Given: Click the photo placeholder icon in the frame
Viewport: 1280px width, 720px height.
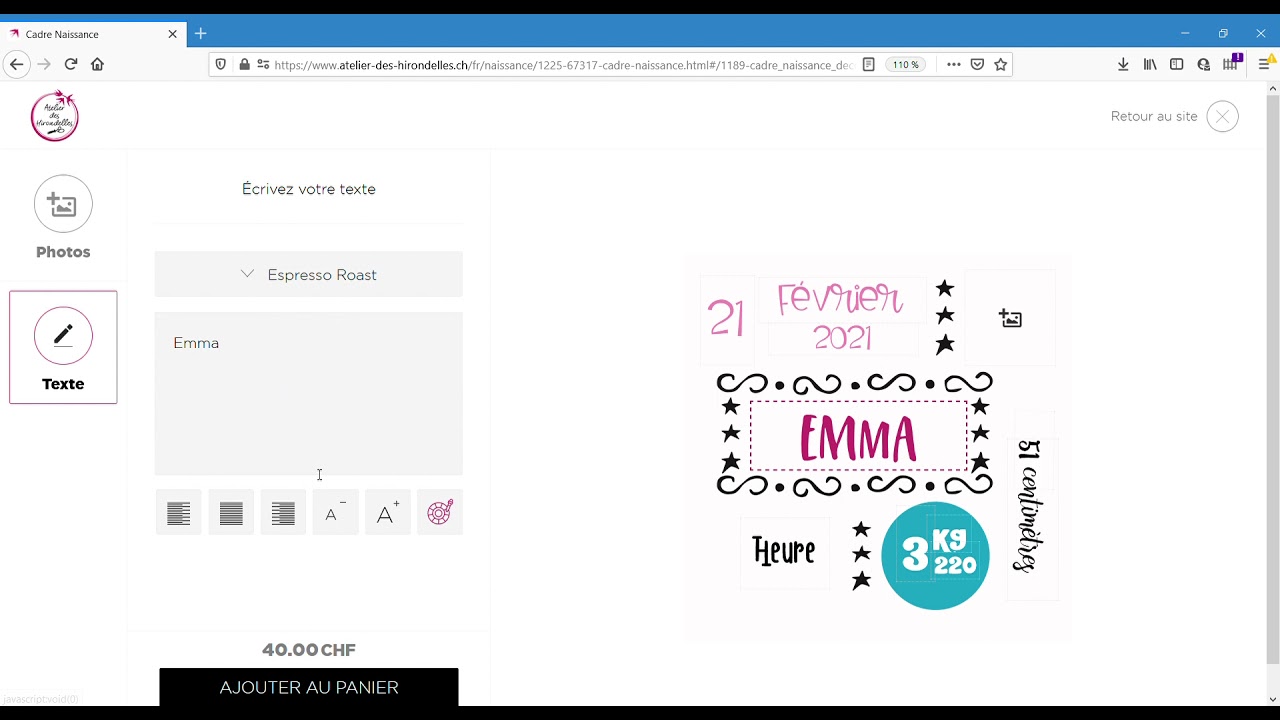Looking at the screenshot, I should [1010, 319].
